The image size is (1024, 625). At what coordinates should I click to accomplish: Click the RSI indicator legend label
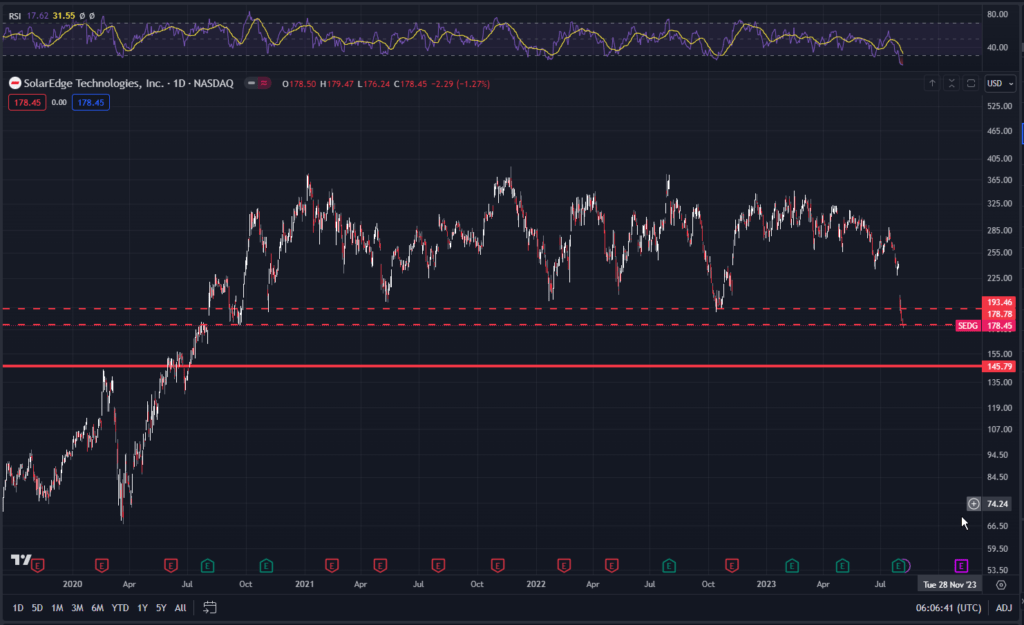click(14, 16)
